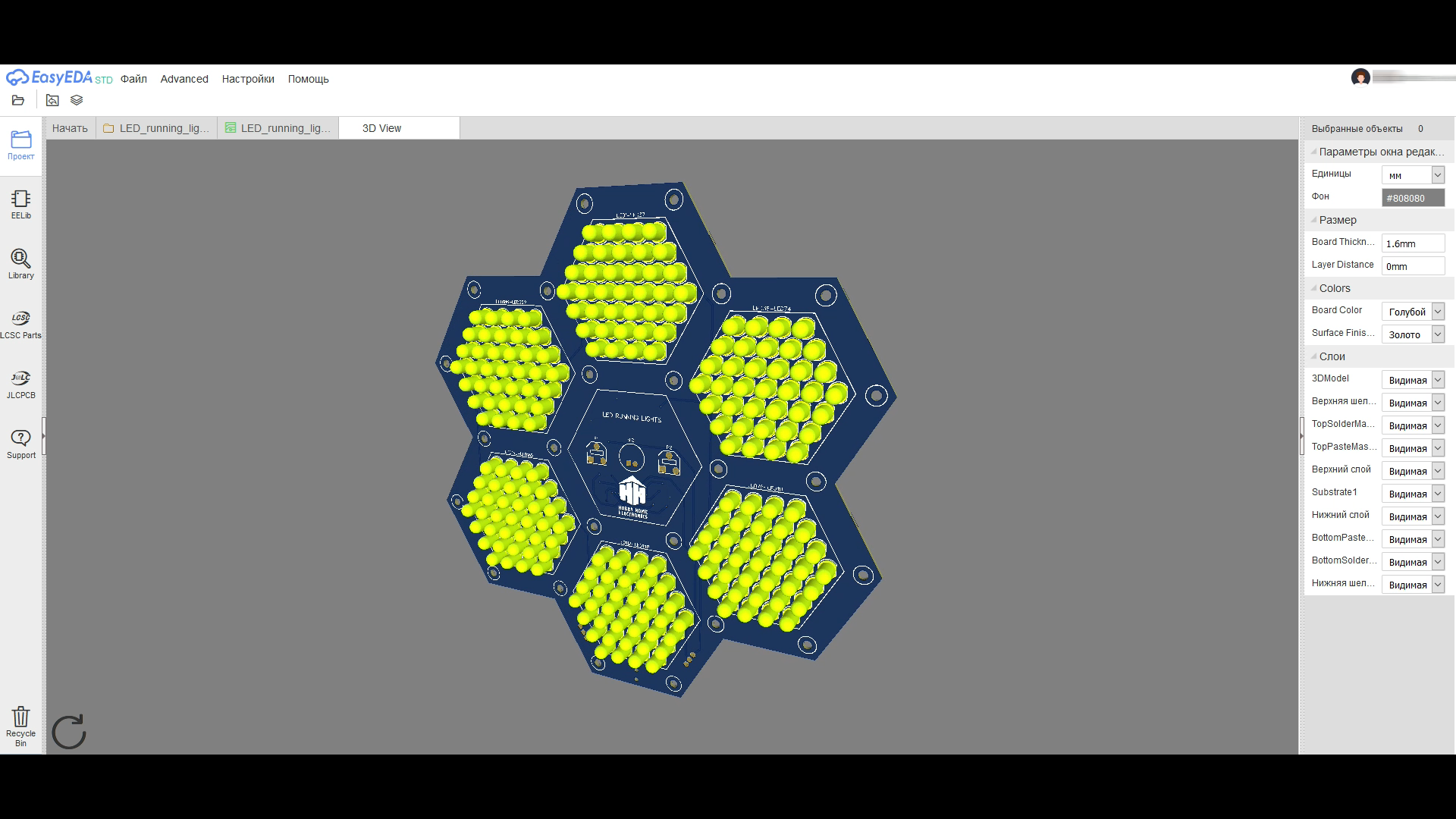Open the Board Color dropdown
Viewport: 1456px width, 819px height.
pos(1413,312)
